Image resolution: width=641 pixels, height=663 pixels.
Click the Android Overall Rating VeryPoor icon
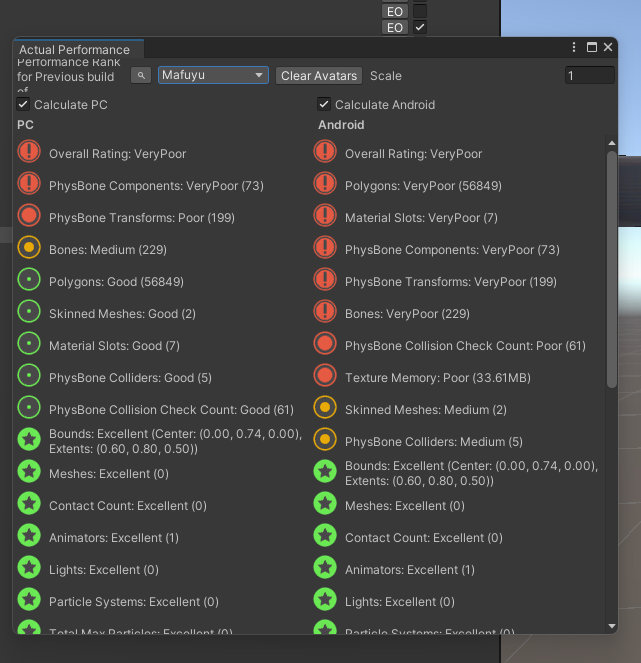pos(325,151)
